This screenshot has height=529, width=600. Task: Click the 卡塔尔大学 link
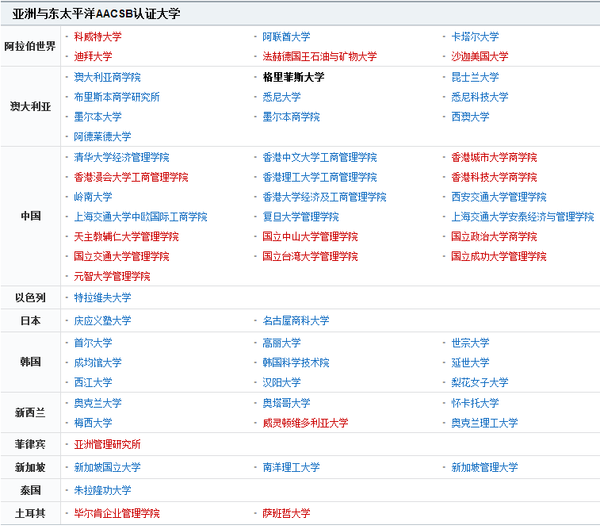point(475,37)
